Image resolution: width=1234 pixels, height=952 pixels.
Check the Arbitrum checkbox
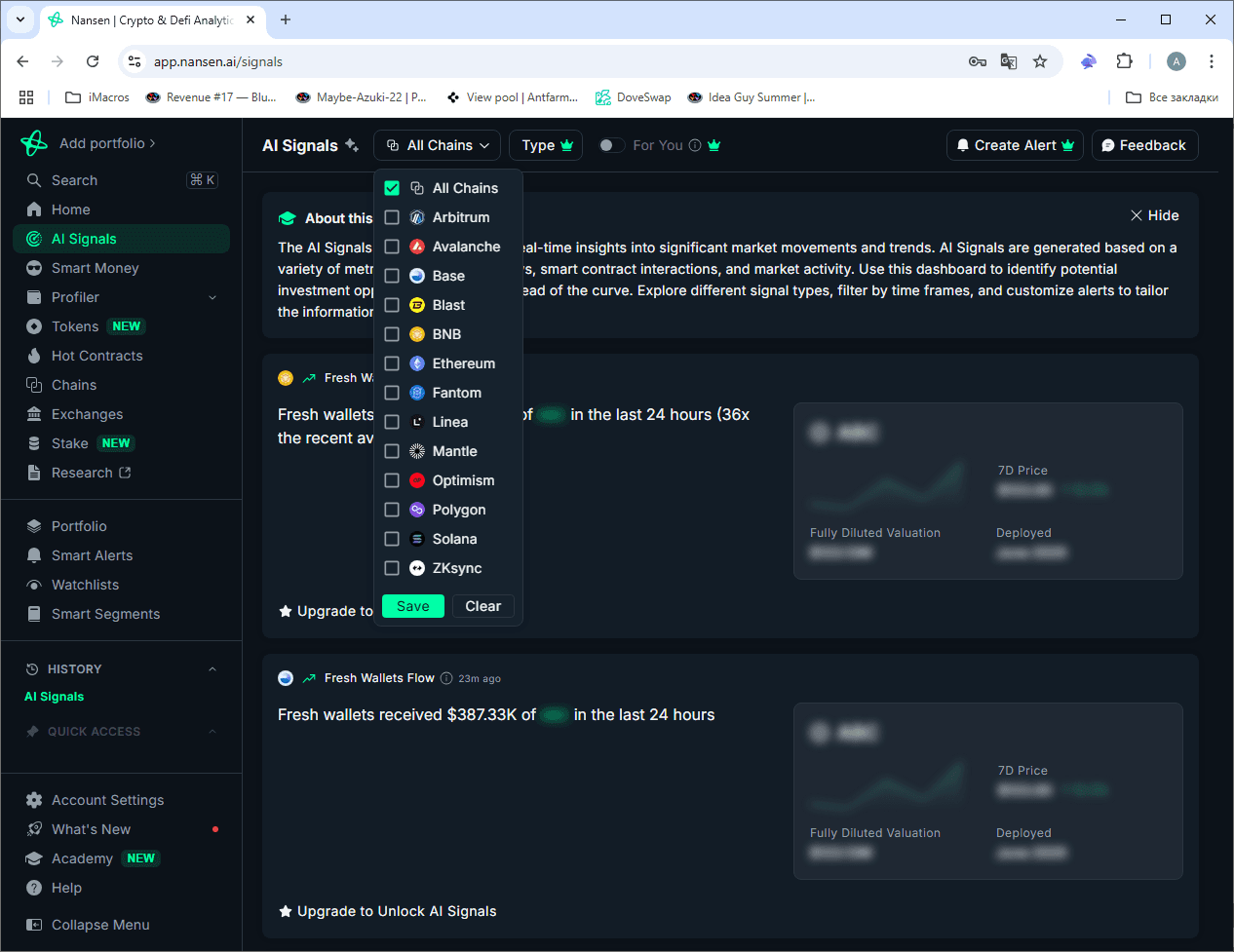click(392, 217)
